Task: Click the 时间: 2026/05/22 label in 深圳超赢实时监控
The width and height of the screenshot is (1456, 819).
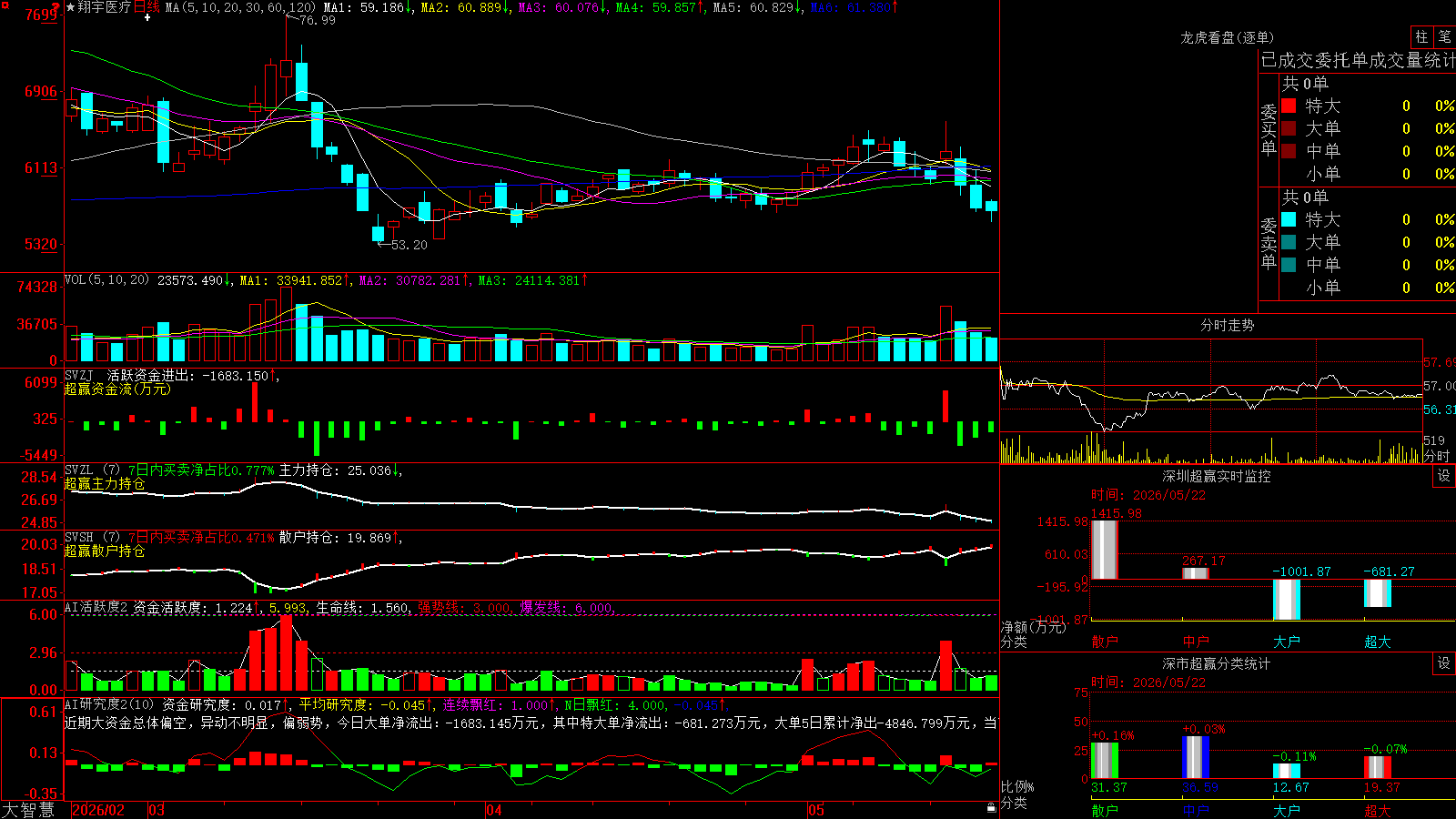Action: [x=1148, y=495]
